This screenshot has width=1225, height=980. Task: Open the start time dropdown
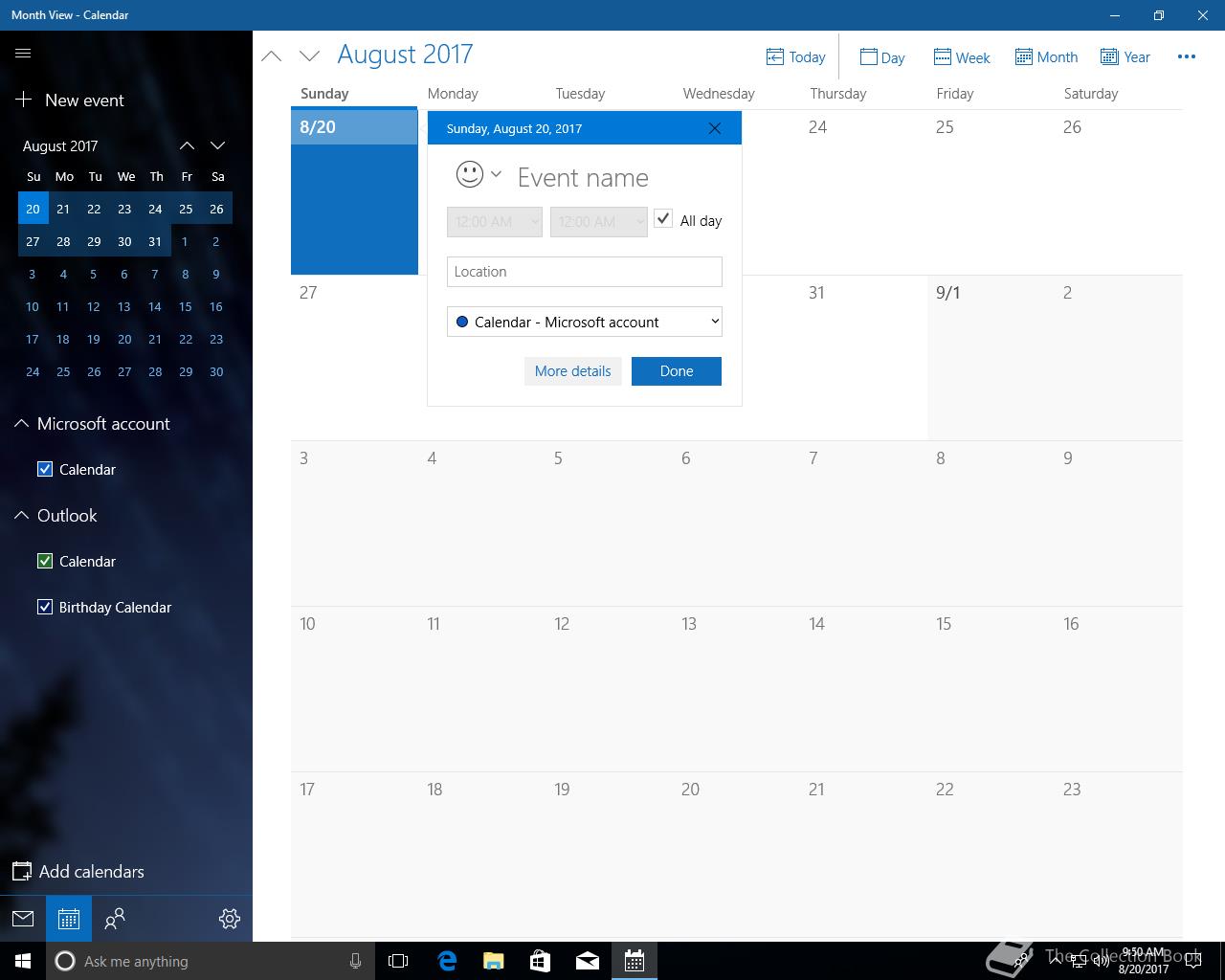495,221
